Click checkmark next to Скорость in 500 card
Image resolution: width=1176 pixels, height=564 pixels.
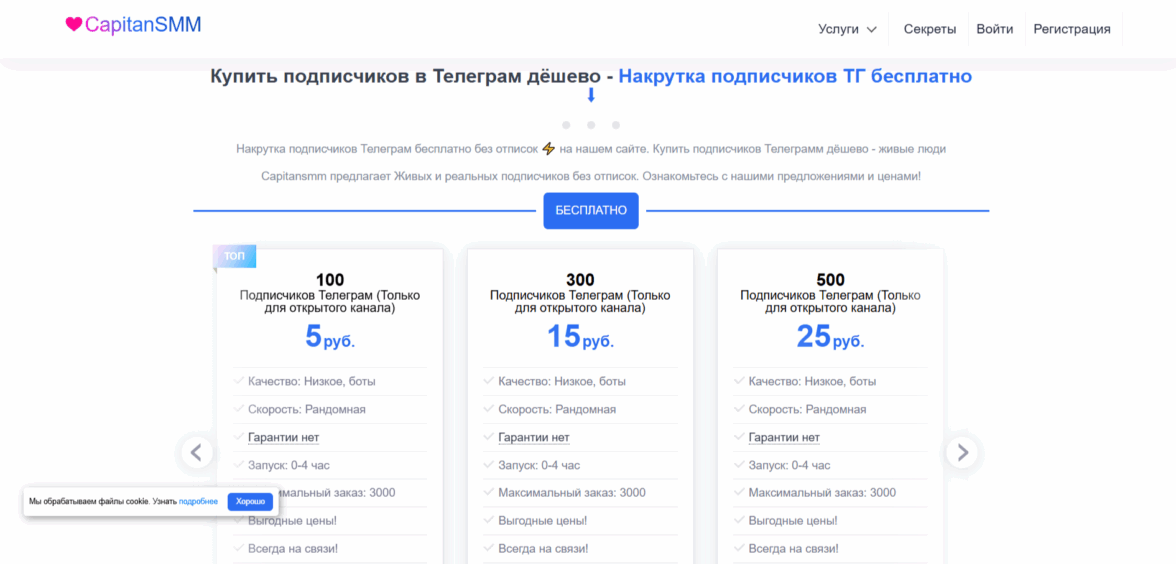tap(739, 409)
